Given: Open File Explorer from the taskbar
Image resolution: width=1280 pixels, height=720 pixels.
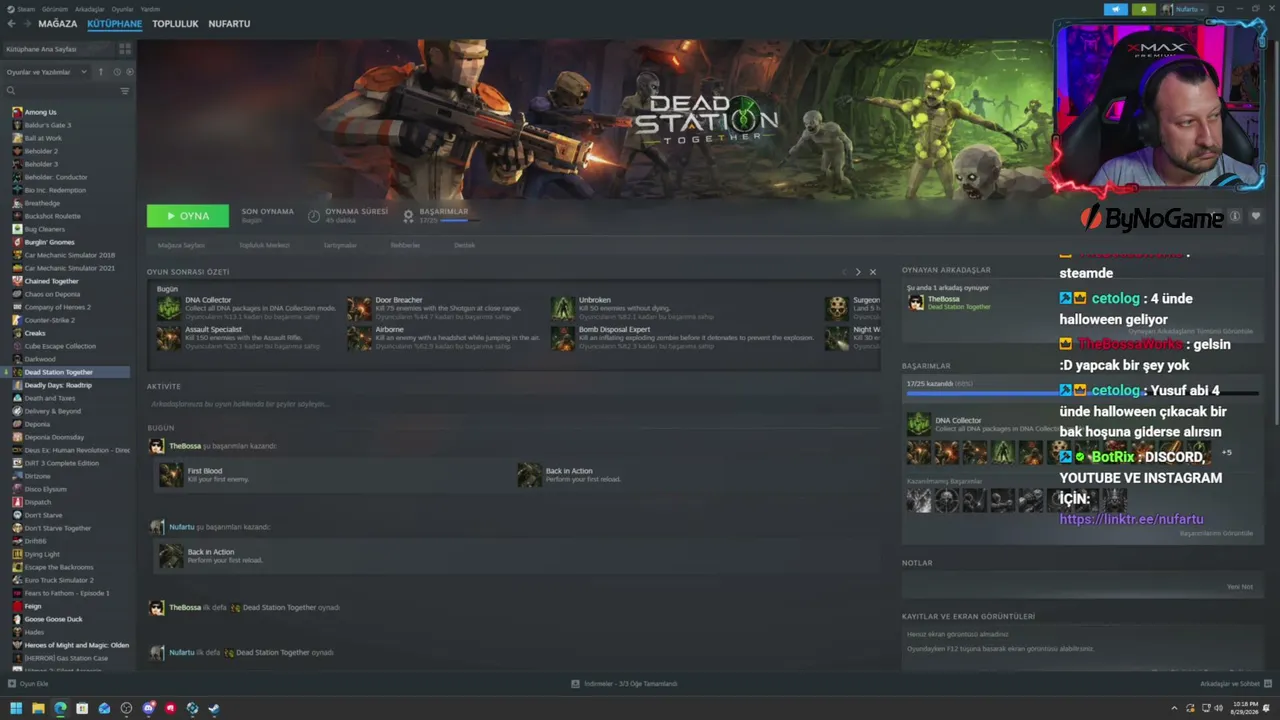Looking at the screenshot, I should point(38,709).
